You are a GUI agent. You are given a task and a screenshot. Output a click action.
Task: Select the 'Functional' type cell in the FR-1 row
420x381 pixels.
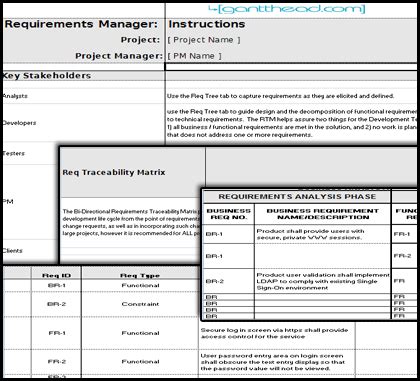[140, 333]
